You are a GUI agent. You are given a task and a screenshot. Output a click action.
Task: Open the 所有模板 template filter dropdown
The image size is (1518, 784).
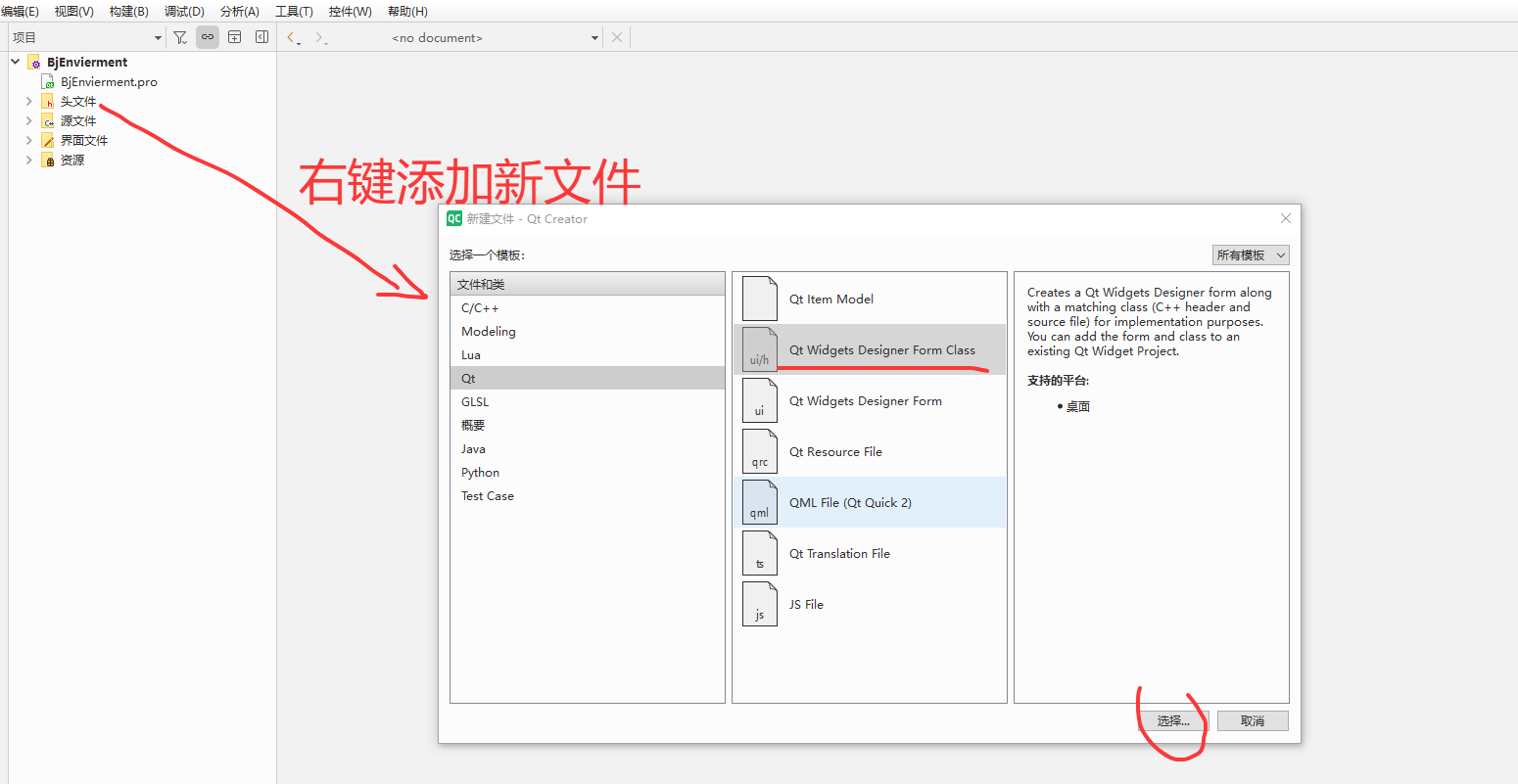[1251, 254]
